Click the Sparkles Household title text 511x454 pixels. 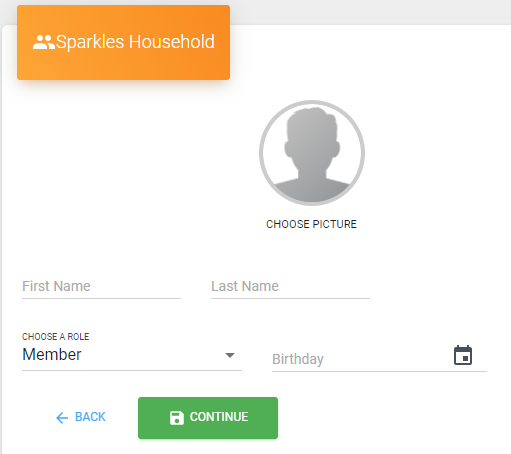click(135, 42)
